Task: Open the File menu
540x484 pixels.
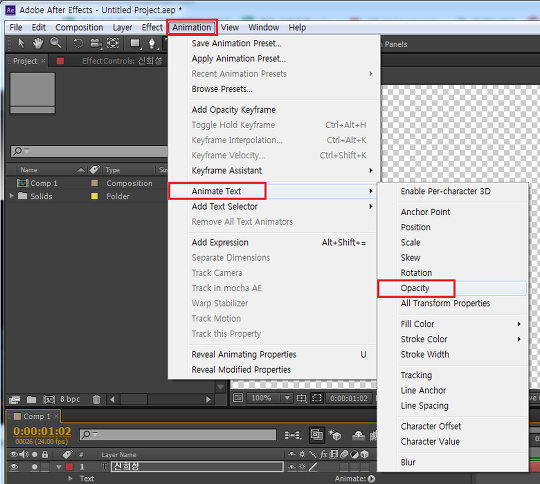Action: click(x=16, y=27)
